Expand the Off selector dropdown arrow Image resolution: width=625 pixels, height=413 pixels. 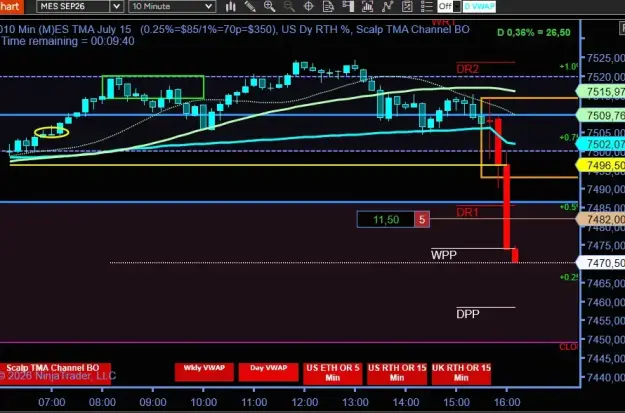point(457,6)
